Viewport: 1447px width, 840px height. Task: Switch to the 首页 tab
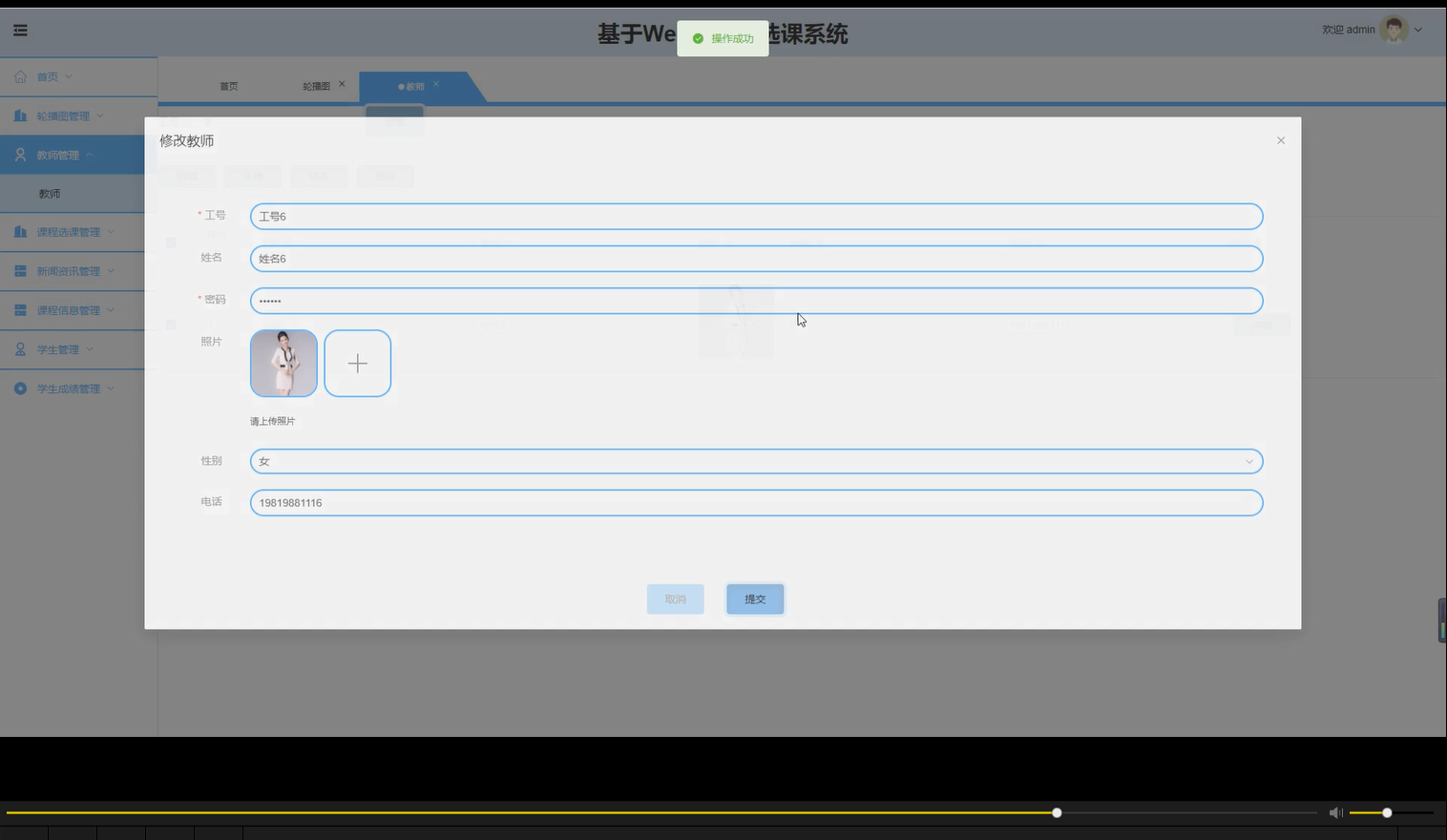click(228, 85)
